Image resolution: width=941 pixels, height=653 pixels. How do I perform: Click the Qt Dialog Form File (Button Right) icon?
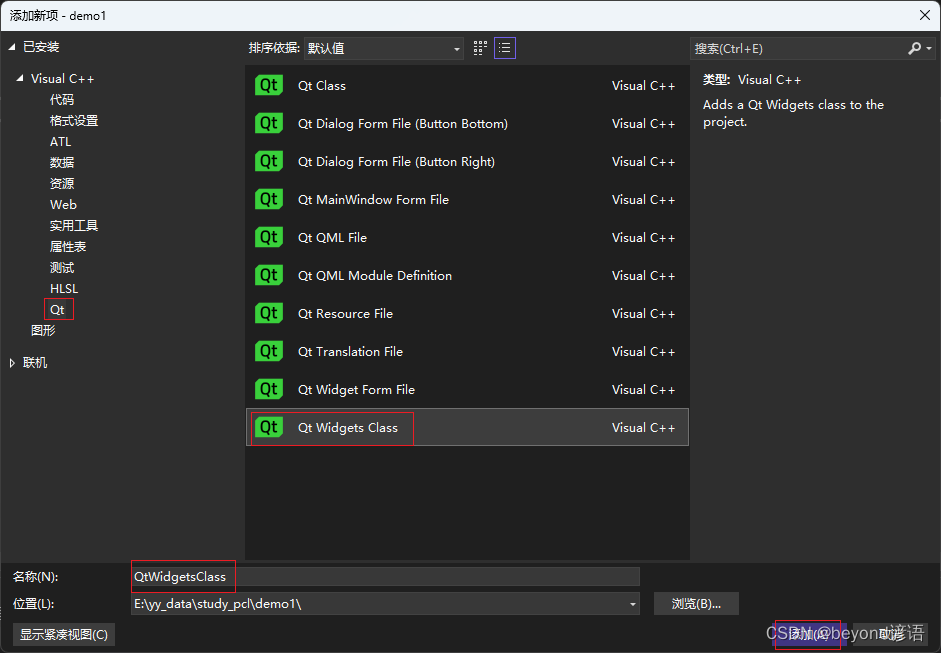coord(268,161)
